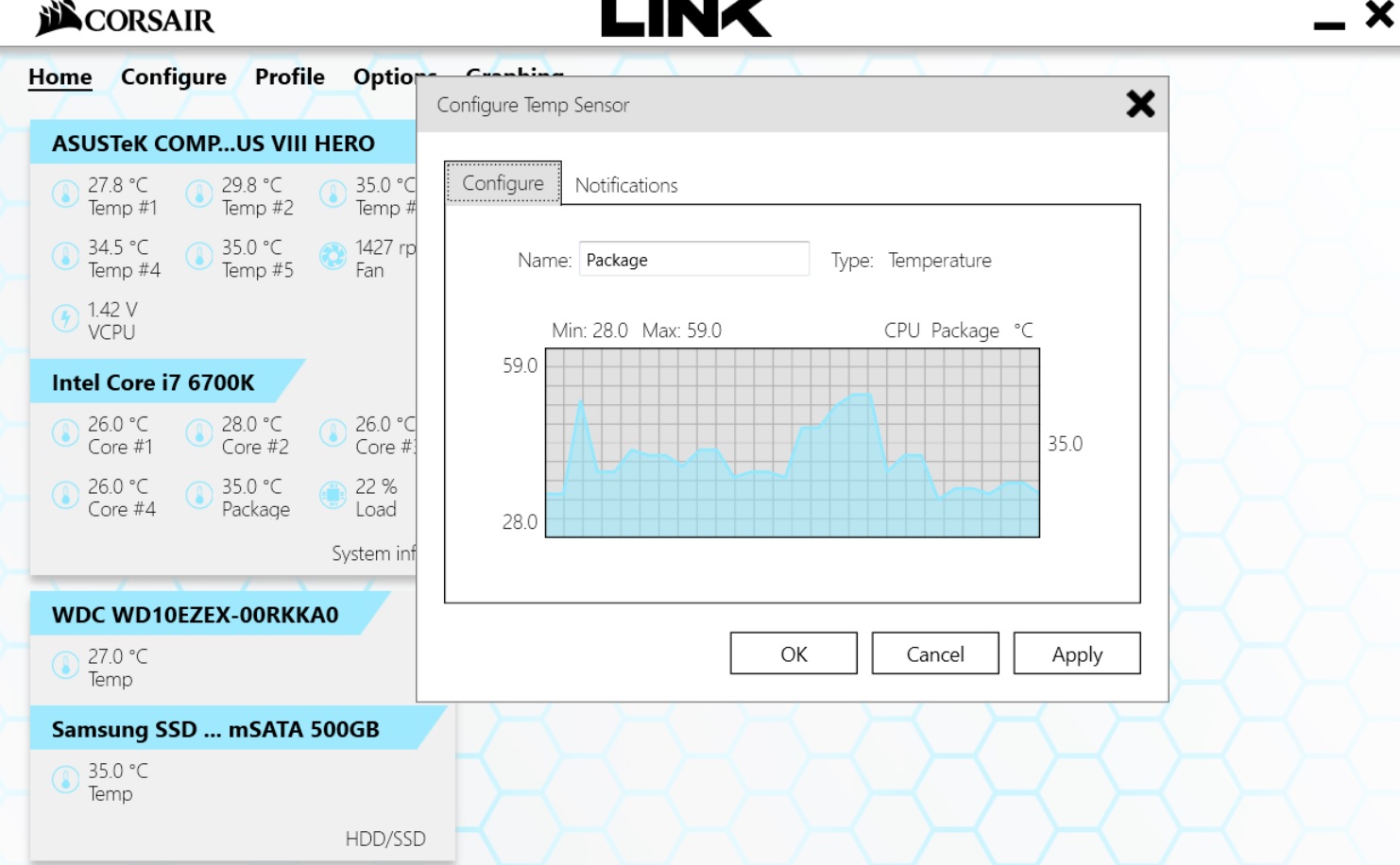This screenshot has height=865, width=1400.
Task: Select the Configure tab in the dialog
Action: pos(503,182)
